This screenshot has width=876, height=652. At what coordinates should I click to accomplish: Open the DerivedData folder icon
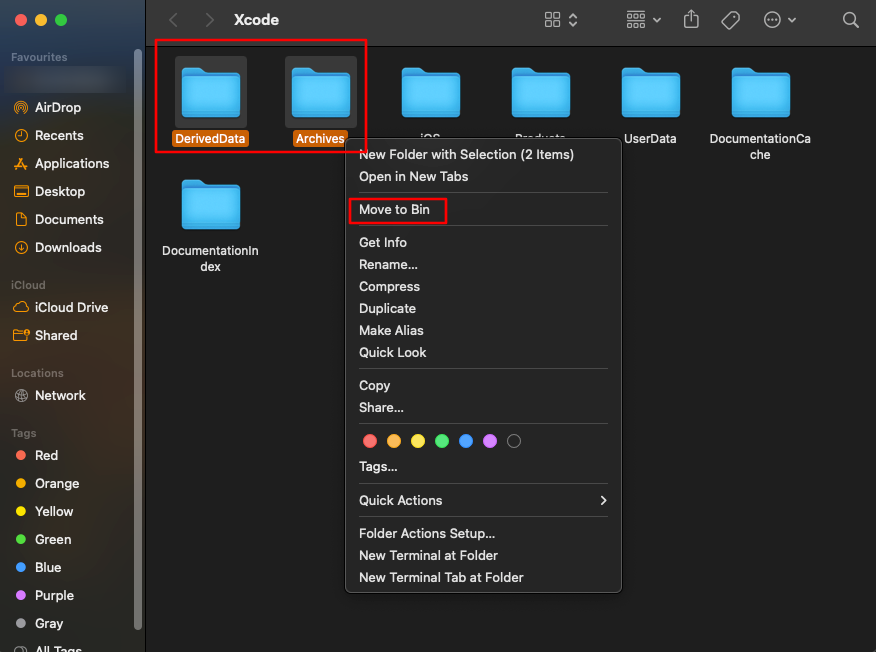[x=211, y=93]
